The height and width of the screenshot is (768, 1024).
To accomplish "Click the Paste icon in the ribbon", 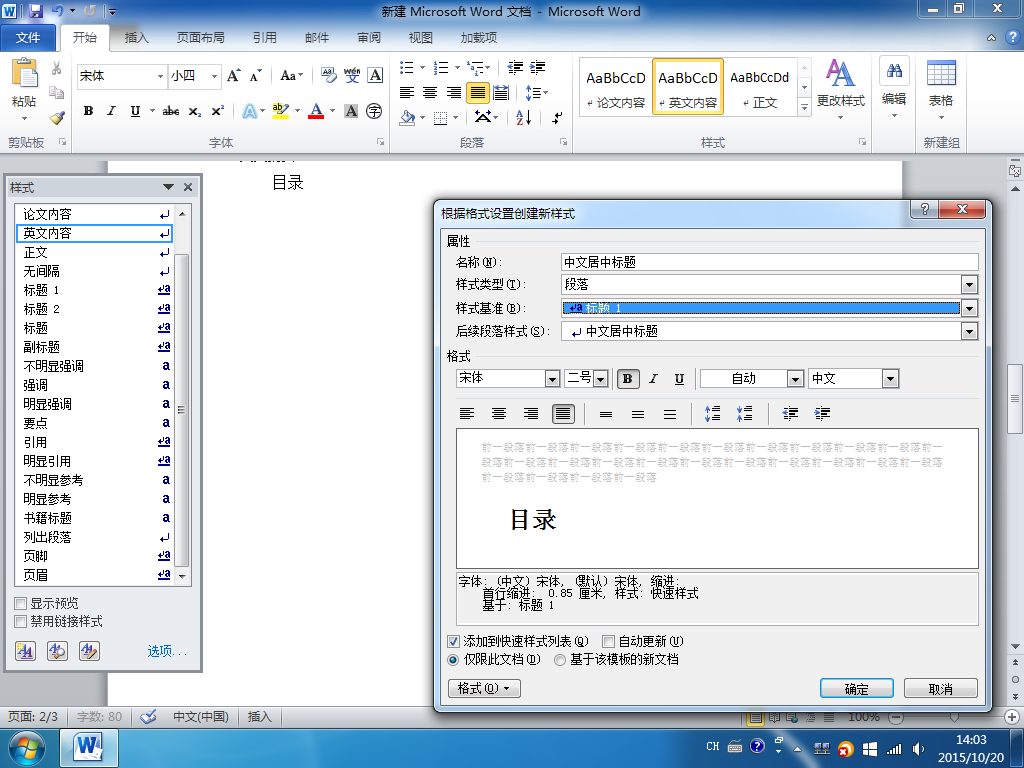I will (x=24, y=74).
